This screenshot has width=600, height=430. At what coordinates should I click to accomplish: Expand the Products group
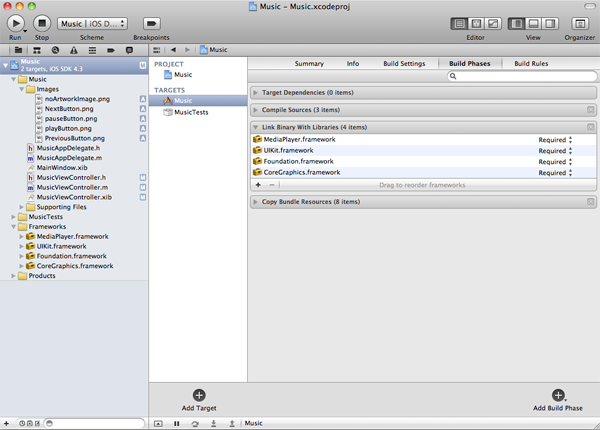click(x=14, y=276)
